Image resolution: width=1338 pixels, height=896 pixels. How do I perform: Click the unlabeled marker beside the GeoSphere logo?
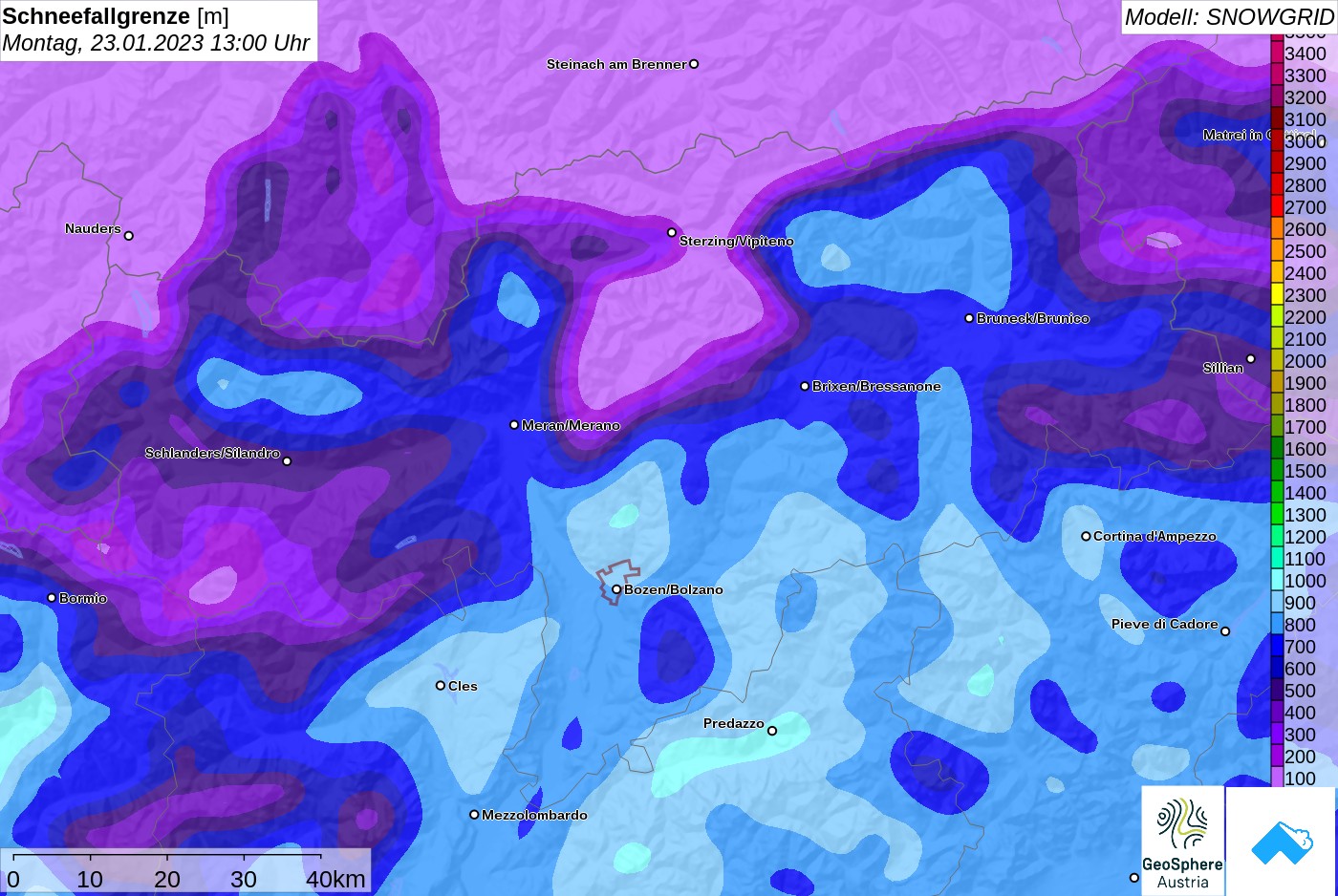(1134, 877)
